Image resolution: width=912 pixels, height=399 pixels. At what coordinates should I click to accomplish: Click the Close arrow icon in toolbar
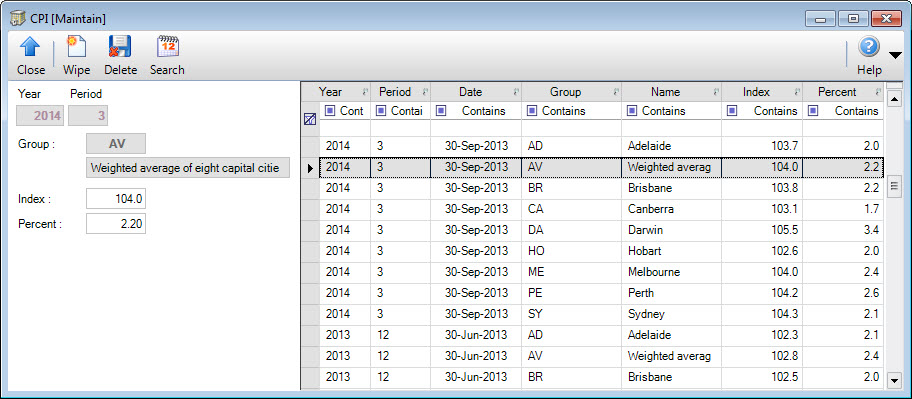[x=30, y=47]
